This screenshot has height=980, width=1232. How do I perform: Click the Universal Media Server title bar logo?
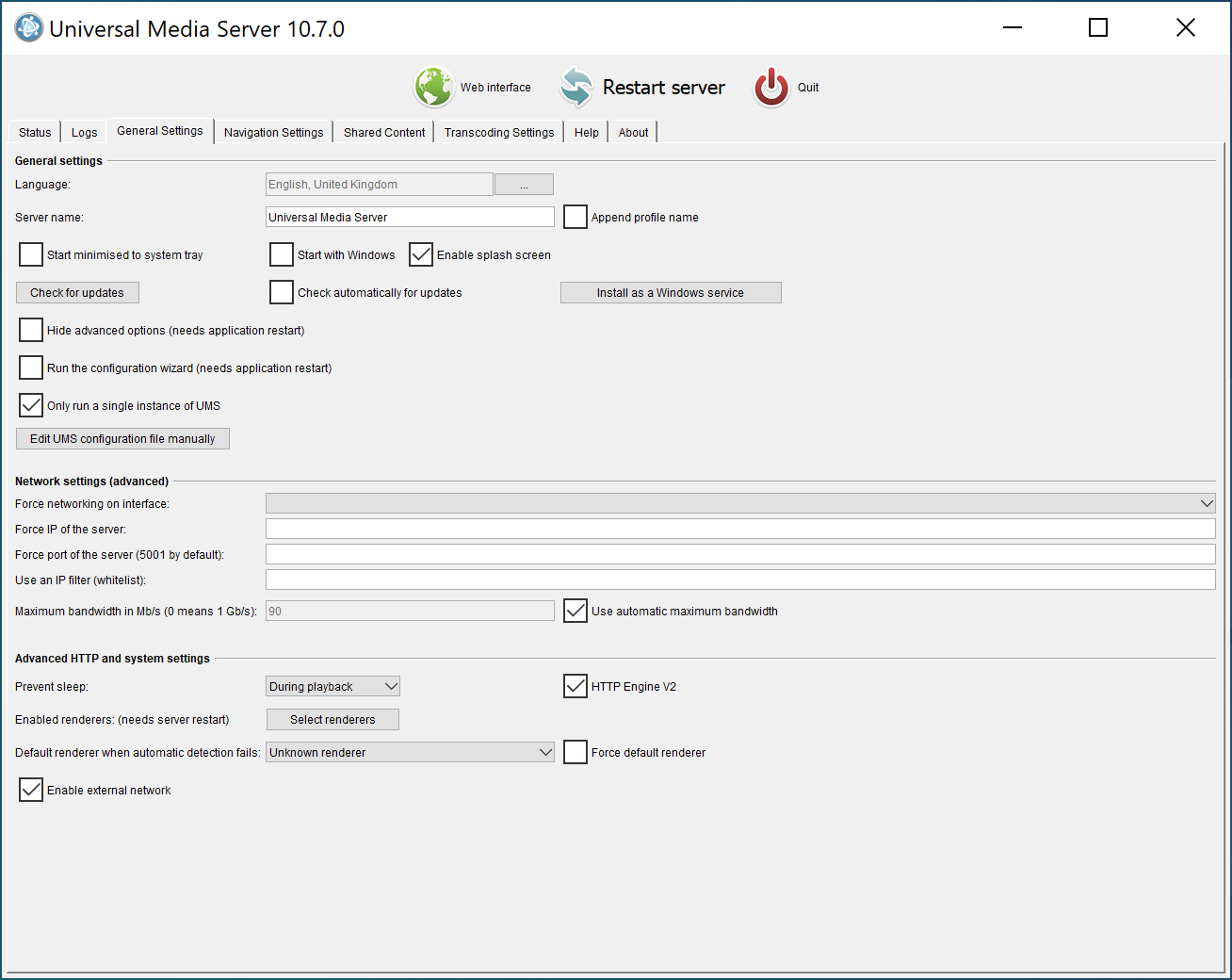pyautogui.click(x=29, y=28)
